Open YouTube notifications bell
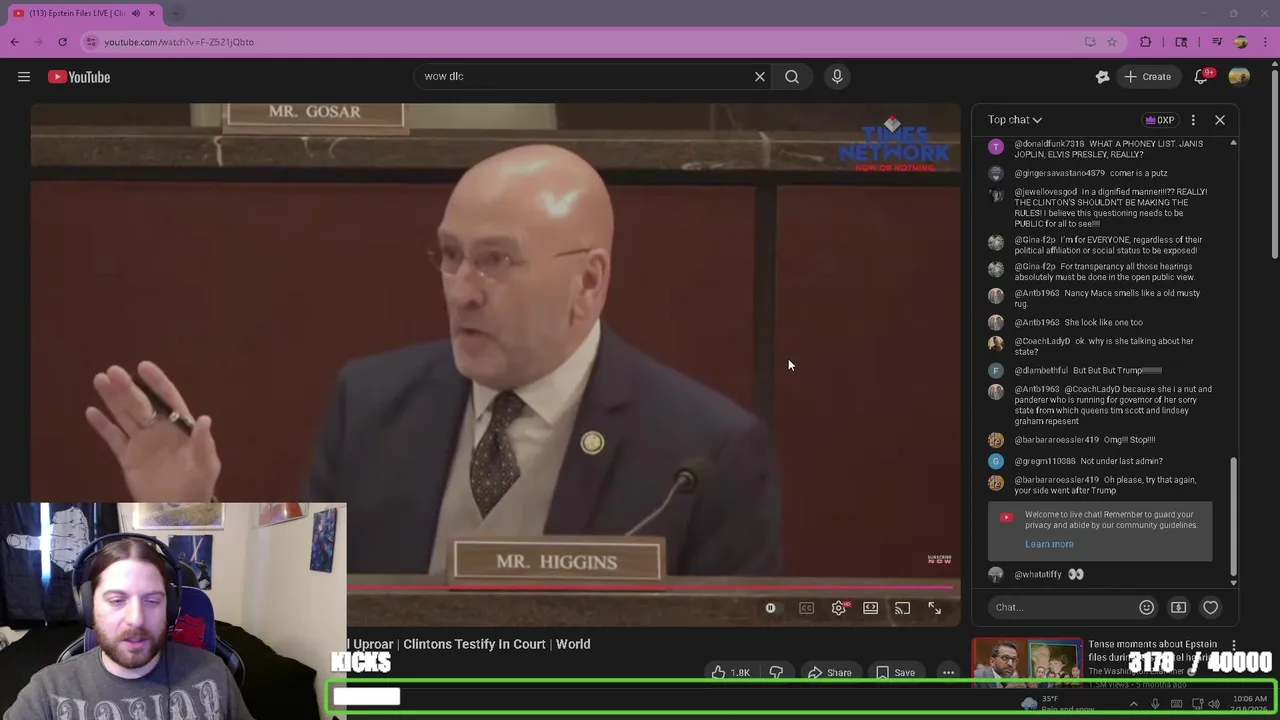1280x720 pixels. [x=1202, y=76]
